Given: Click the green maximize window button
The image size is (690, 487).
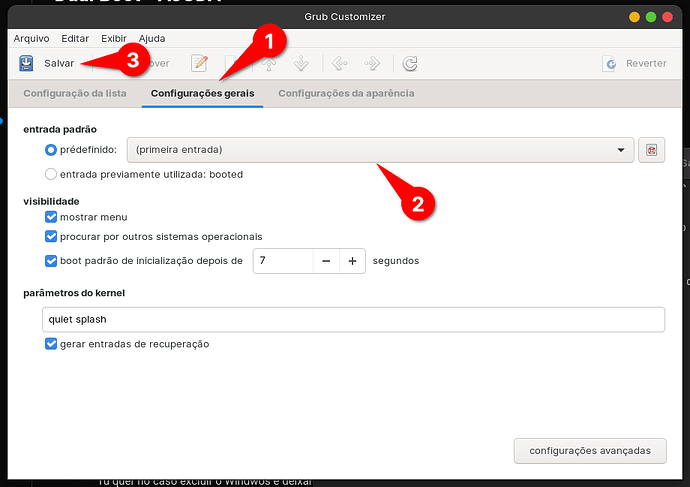Looking at the screenshot, I should (x=651, y=17).
